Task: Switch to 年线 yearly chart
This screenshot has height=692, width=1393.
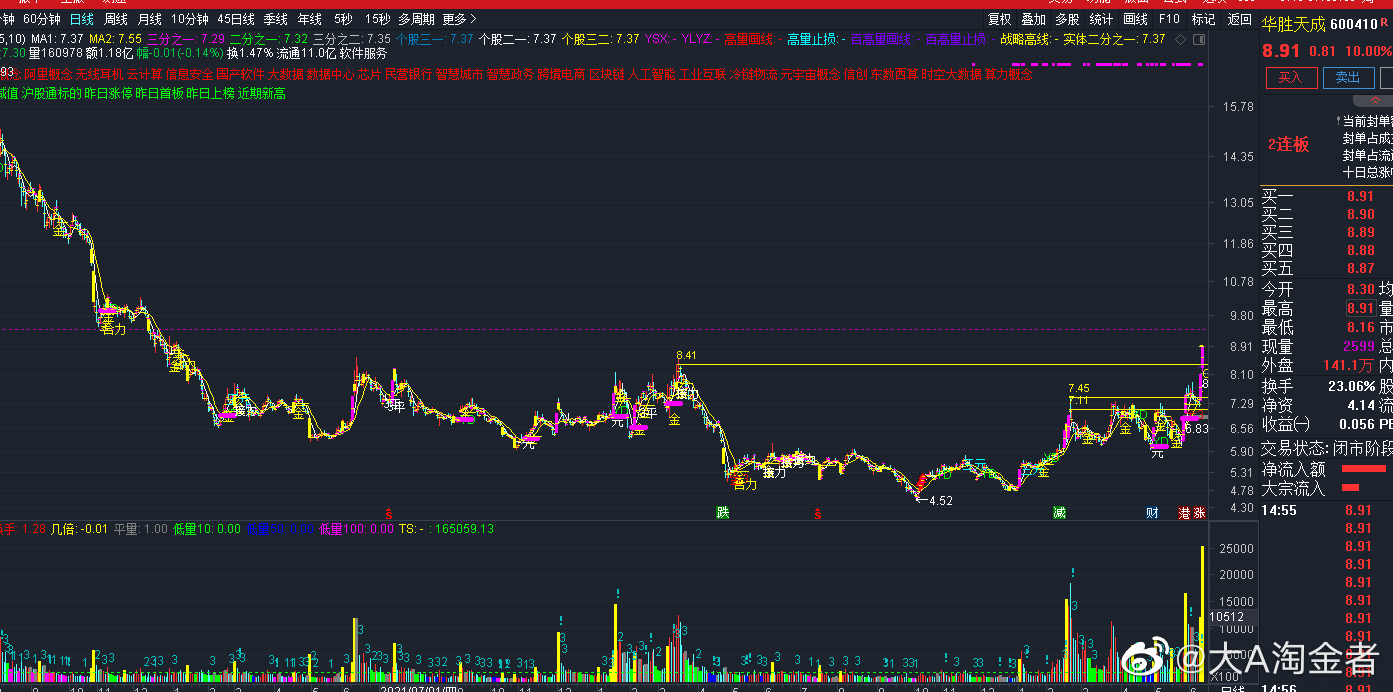Action: pos(310,19)
